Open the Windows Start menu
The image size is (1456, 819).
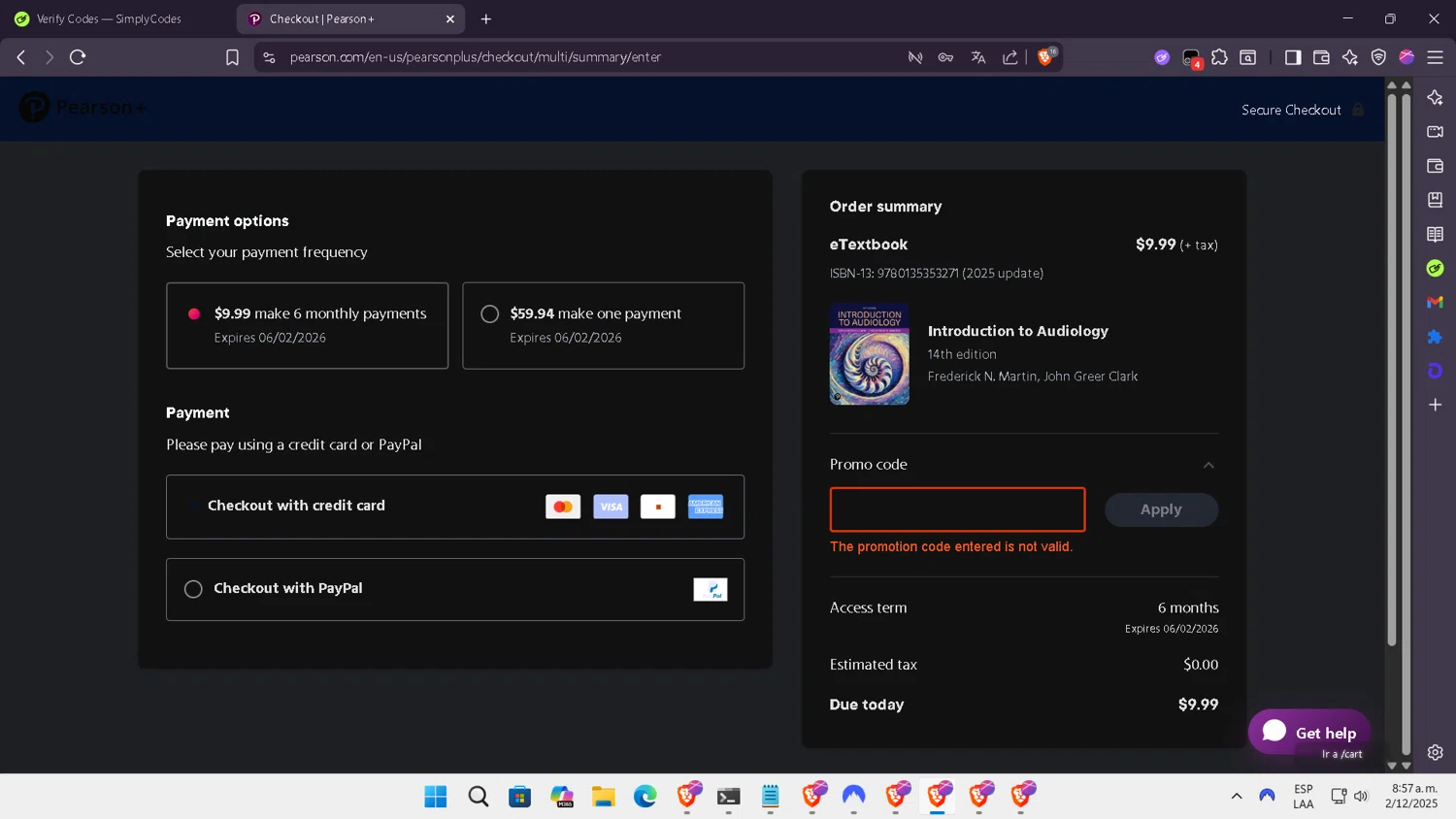[436, 797]
